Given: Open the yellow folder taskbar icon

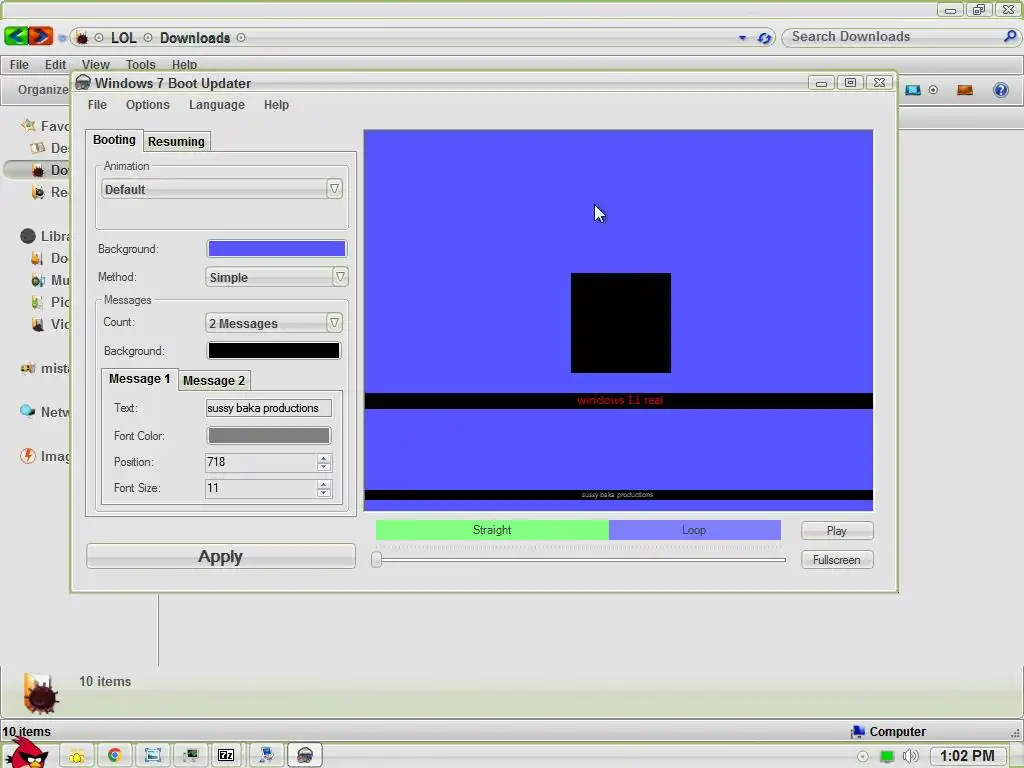Looking at the screenshot, I should pyautogui.click(x=77, y=756).
